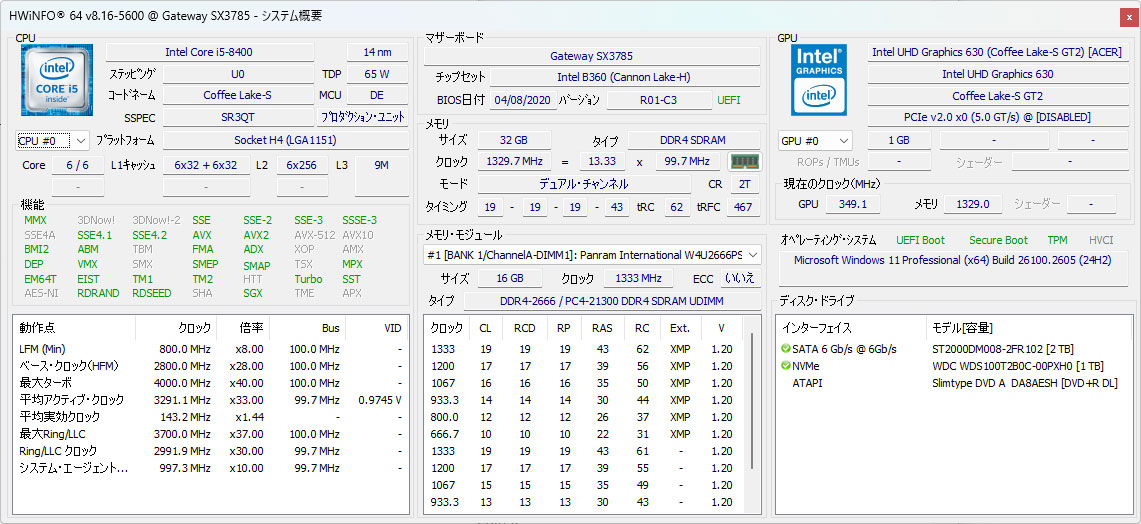Select the LFM (Min) operating point row
The image size is (1141, 524).
tap(211, 349)
